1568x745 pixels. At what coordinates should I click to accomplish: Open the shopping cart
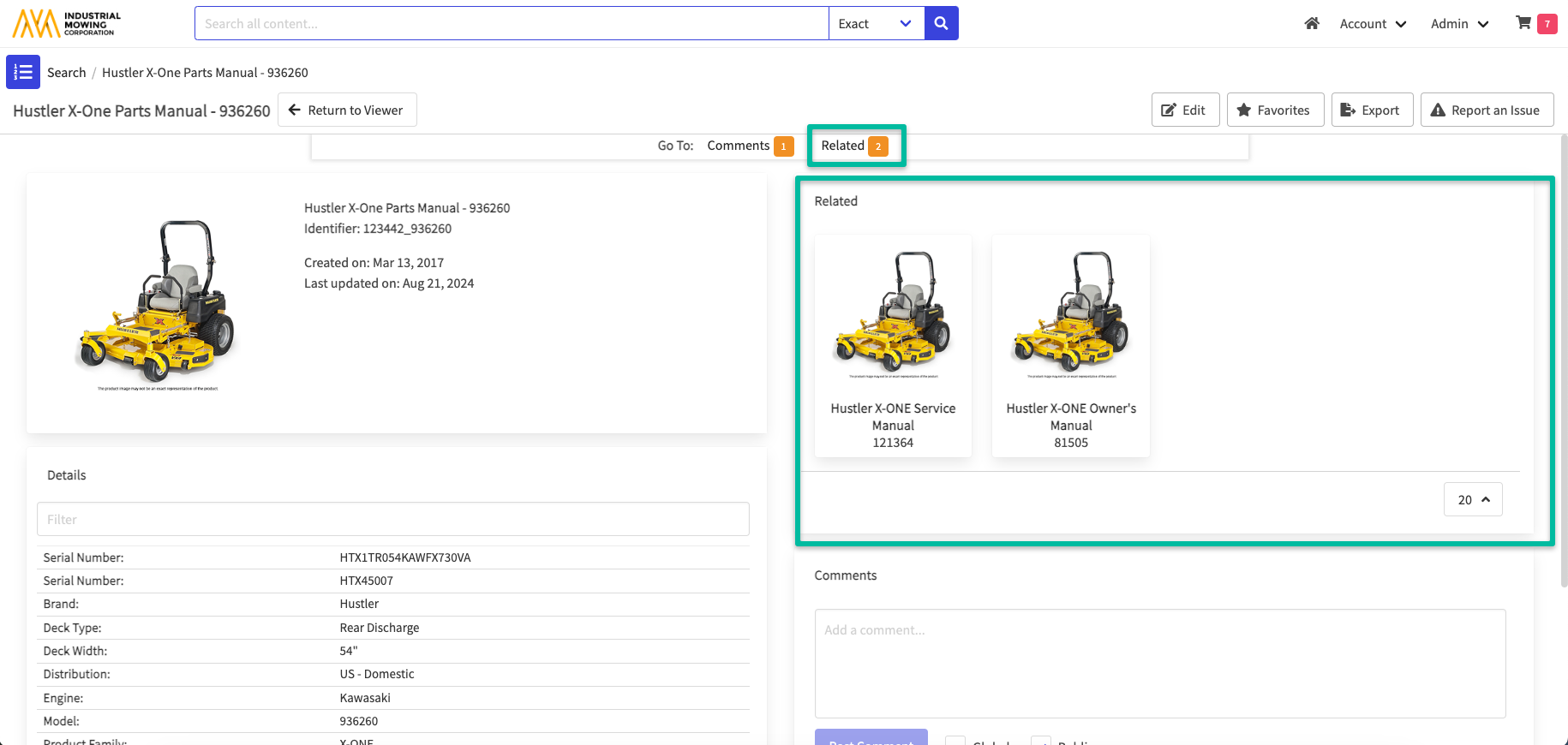tap(1523, 23)
